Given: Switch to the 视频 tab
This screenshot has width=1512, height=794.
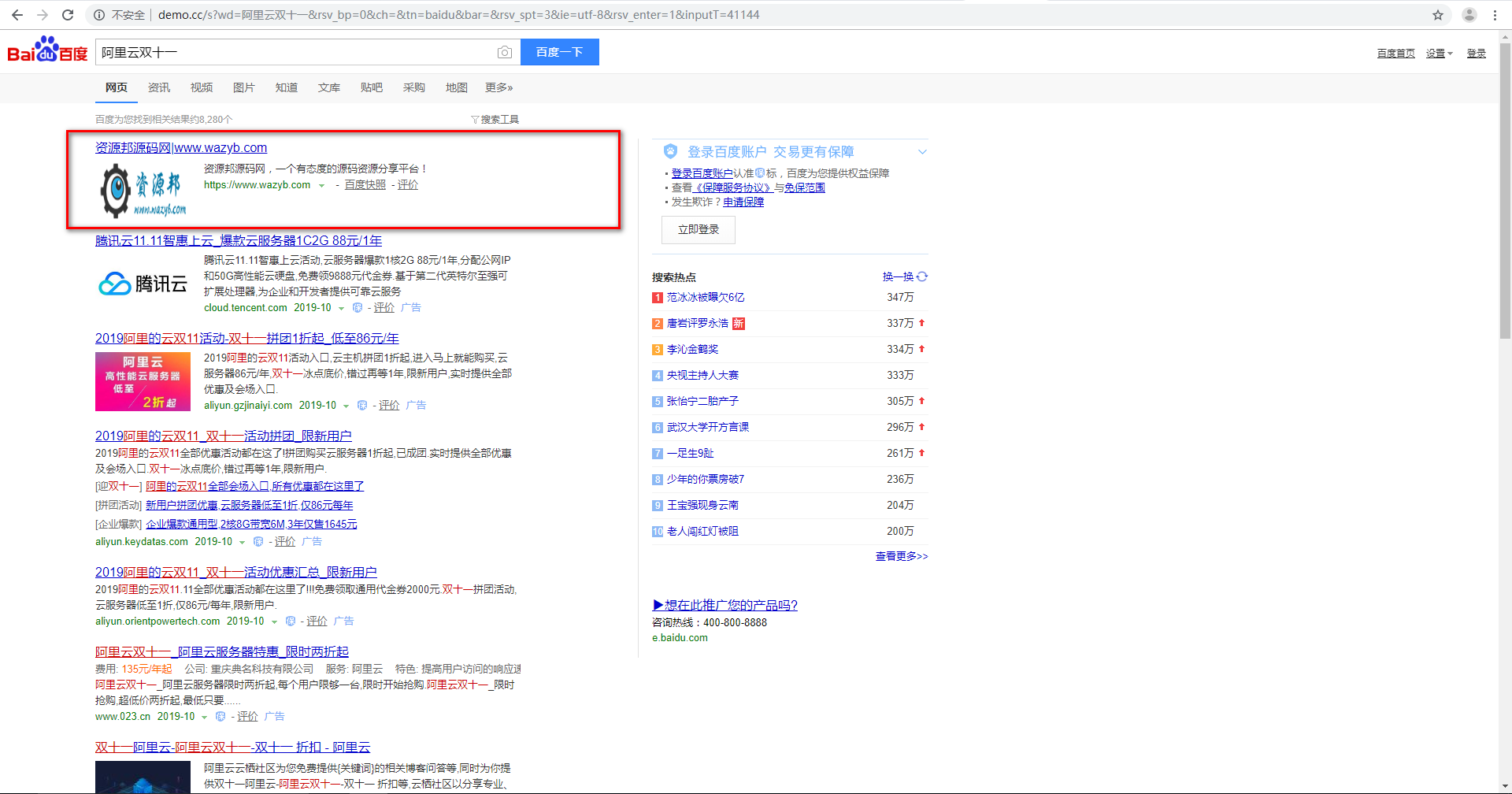Looking at the screenshot, I should click(x=202, y=87).
